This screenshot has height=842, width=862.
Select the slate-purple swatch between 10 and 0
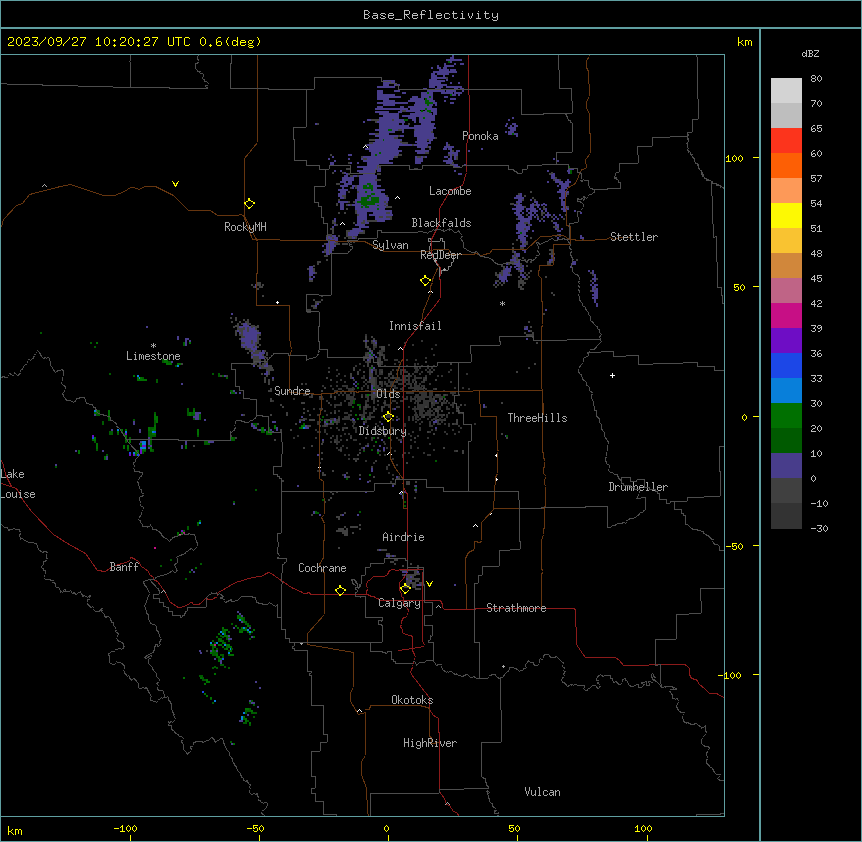[x=786, y=466]
